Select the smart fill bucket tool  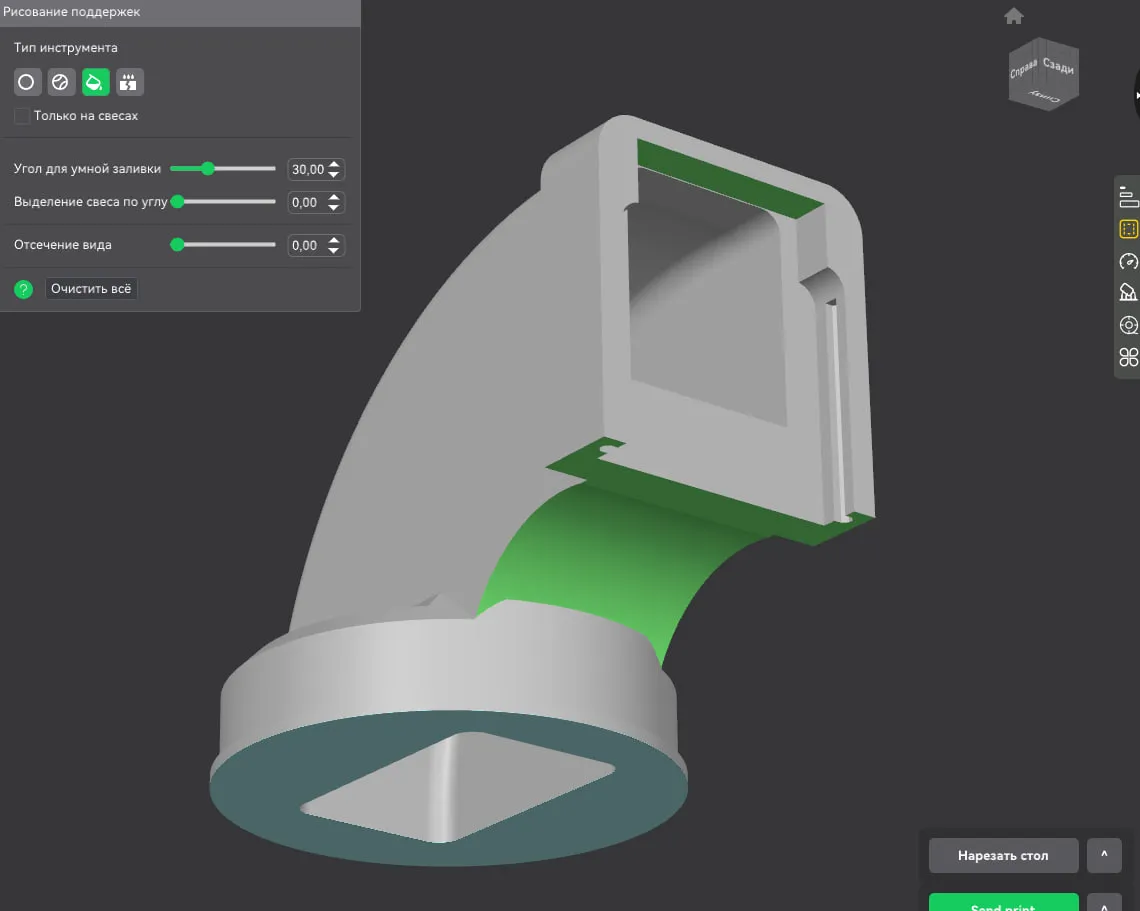95,82
